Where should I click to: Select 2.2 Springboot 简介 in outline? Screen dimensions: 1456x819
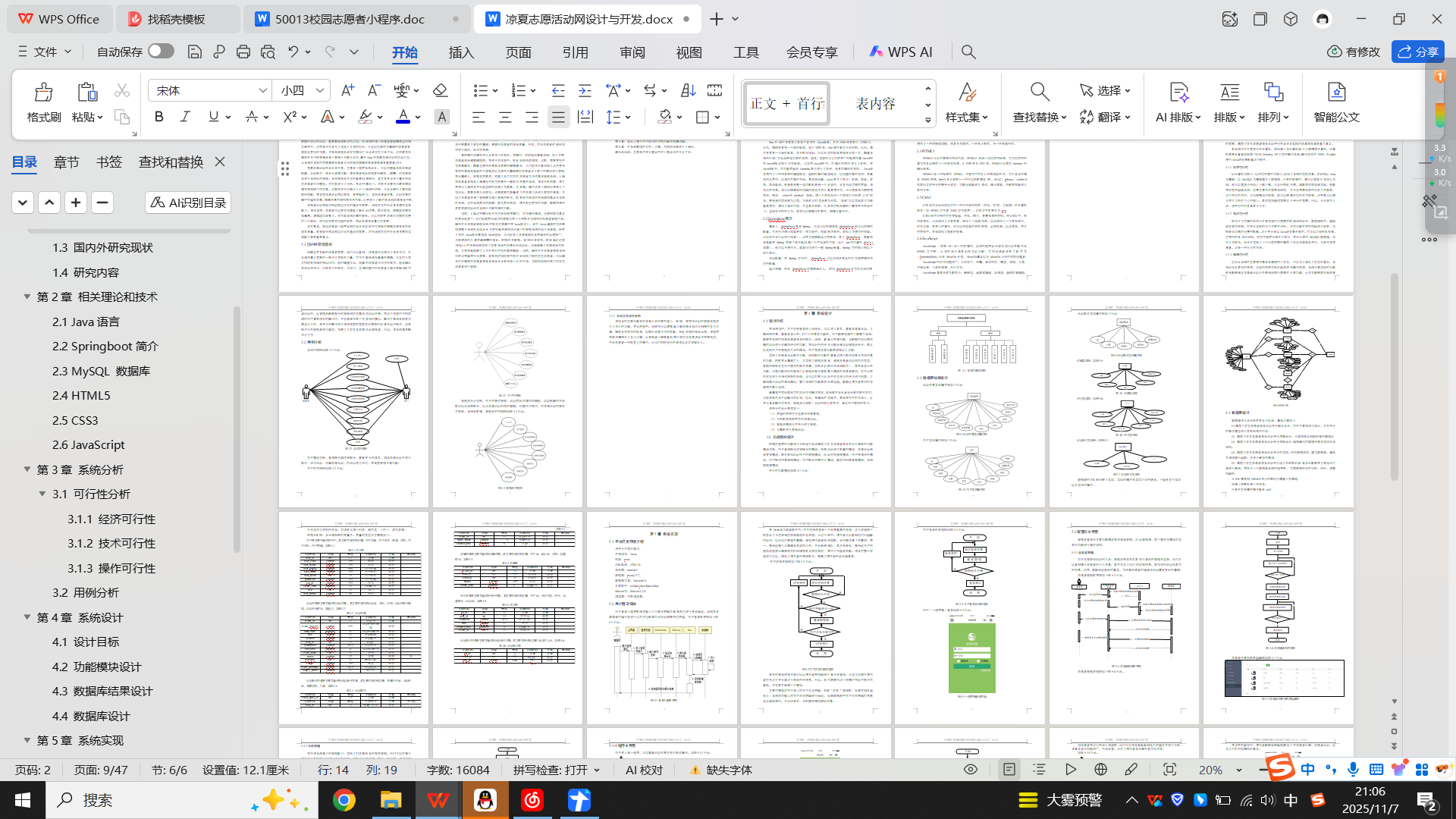coord(105,346)
